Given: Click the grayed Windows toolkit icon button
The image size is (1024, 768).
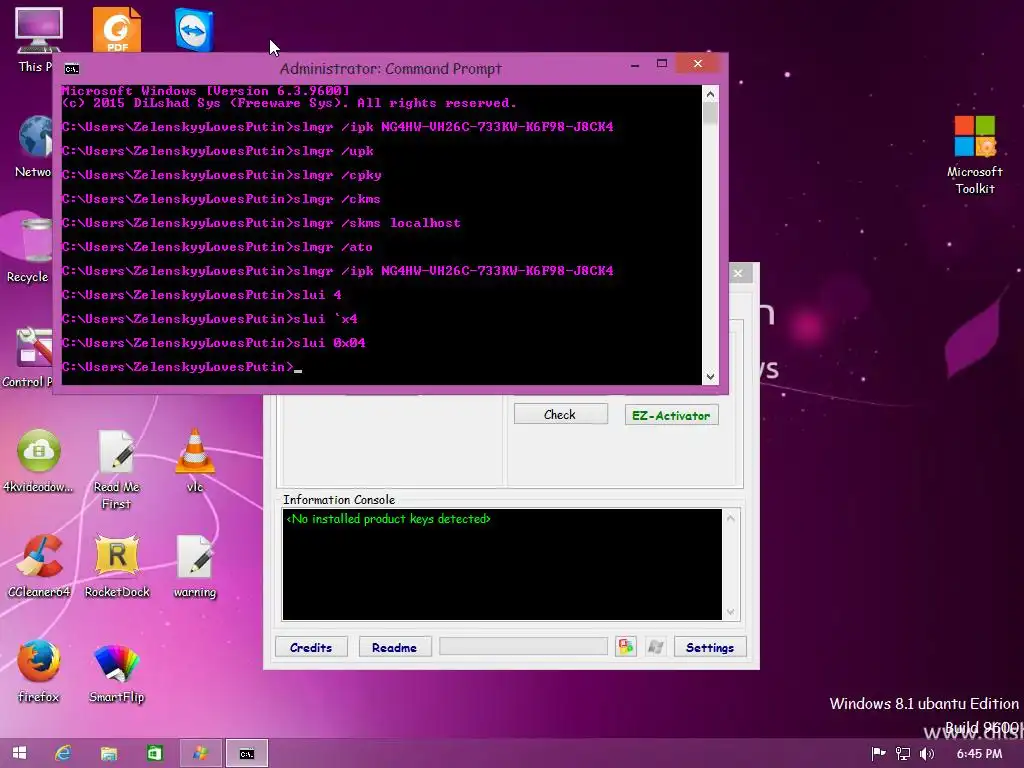Looking at the screenshot, I should tap(656, 647).
